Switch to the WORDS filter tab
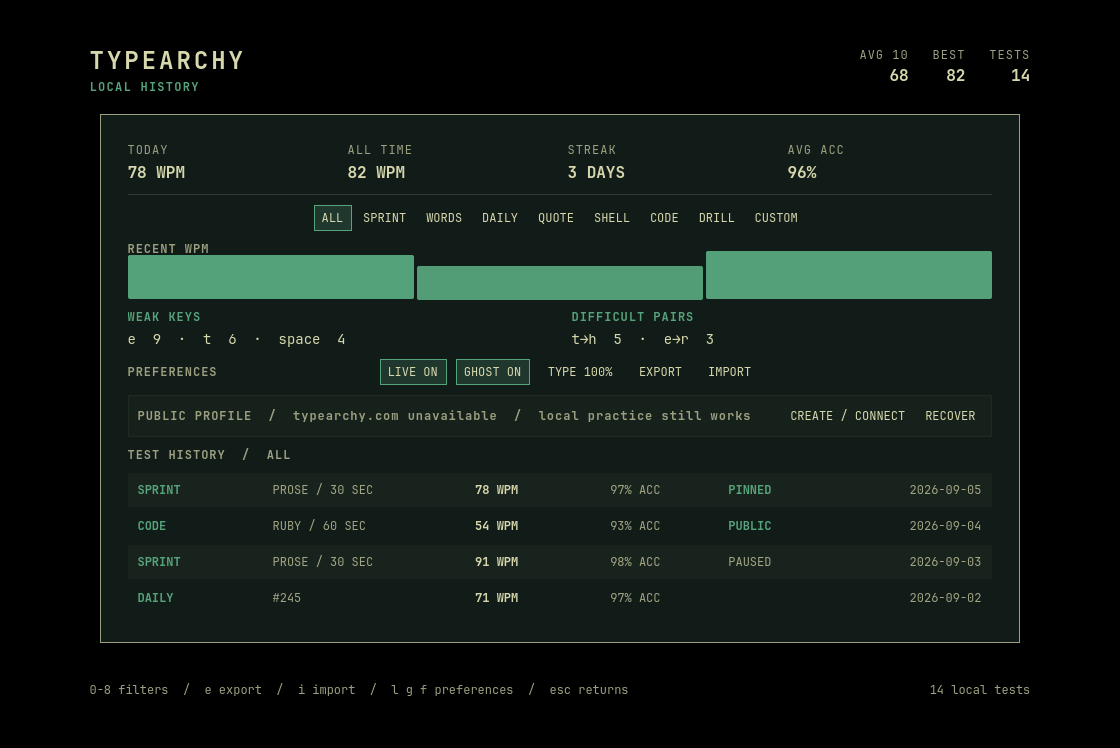1120x748 pixels. point(444,218)
